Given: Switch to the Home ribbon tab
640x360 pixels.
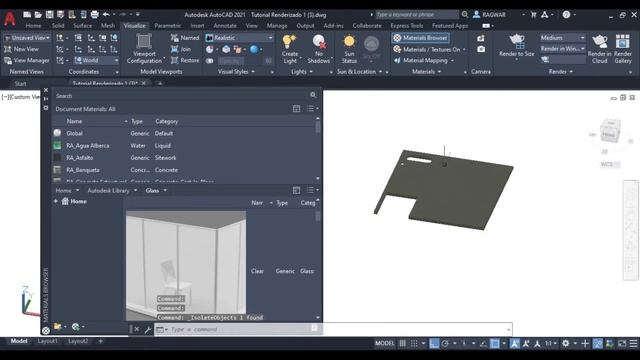Looking at the screenshot, I should click(33, 26).
